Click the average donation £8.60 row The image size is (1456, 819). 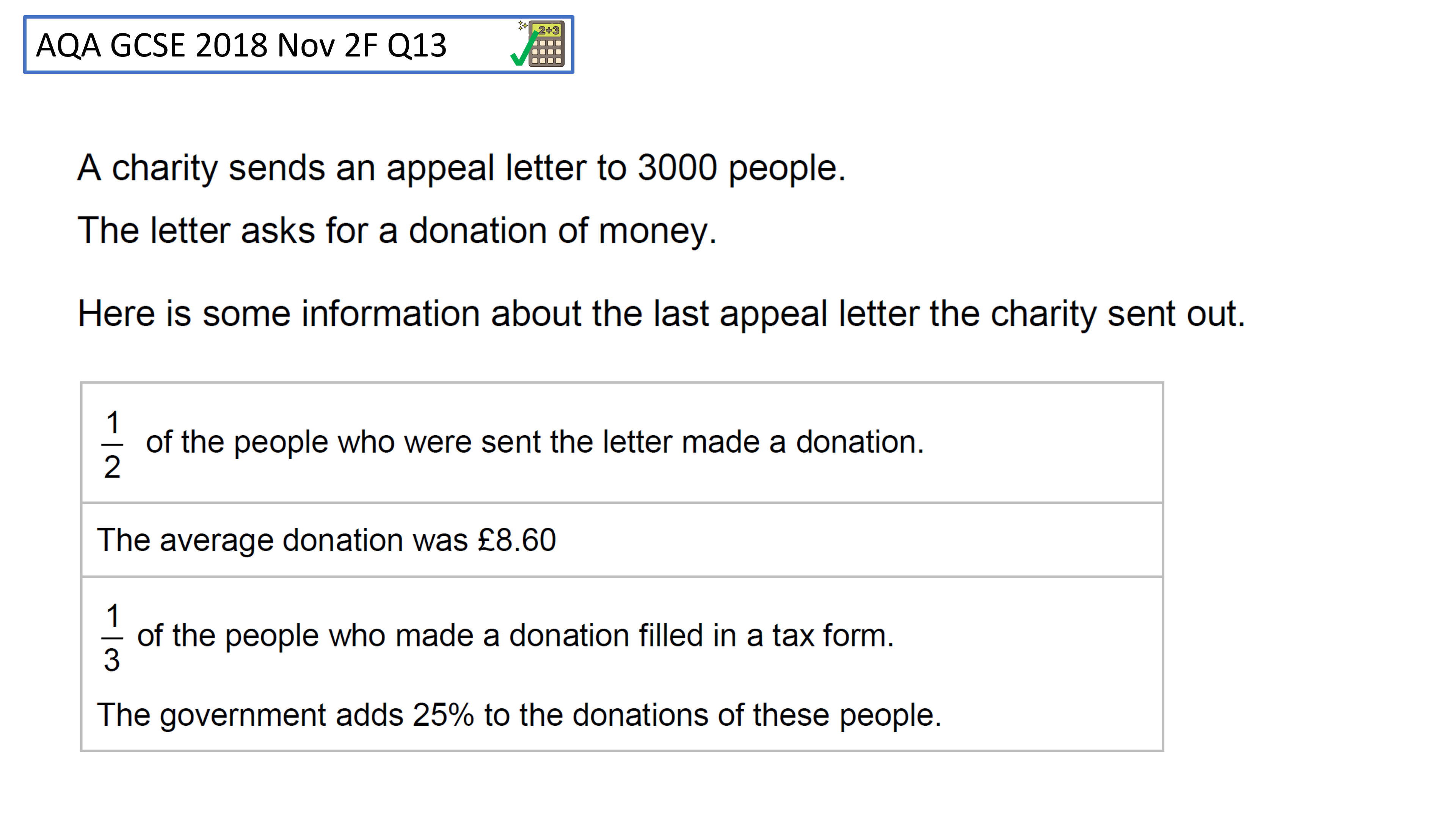tap(622, 540)
